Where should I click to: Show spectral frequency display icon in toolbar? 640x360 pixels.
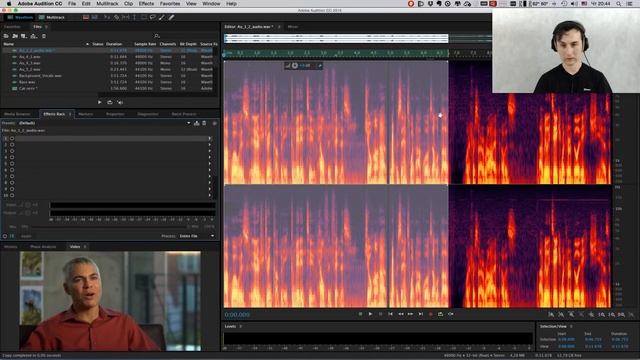pyautogui.click(x=86, y=18)
